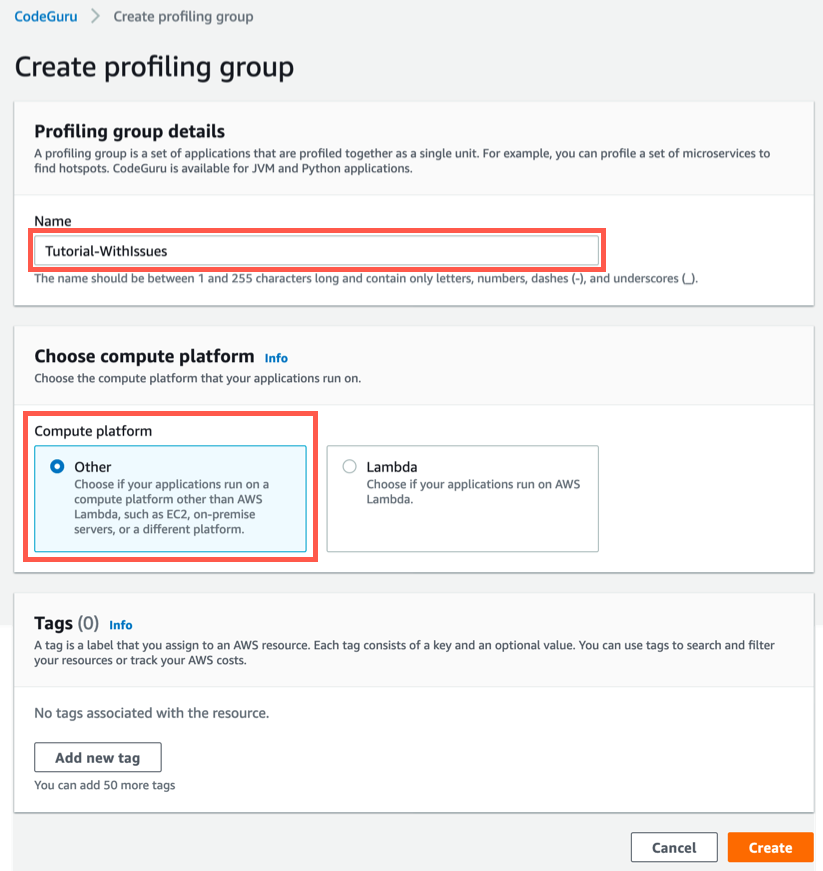Click the Create profiling group breadcrumb entry
Screen dimensions: 823x871
click(x=183, y=16)
